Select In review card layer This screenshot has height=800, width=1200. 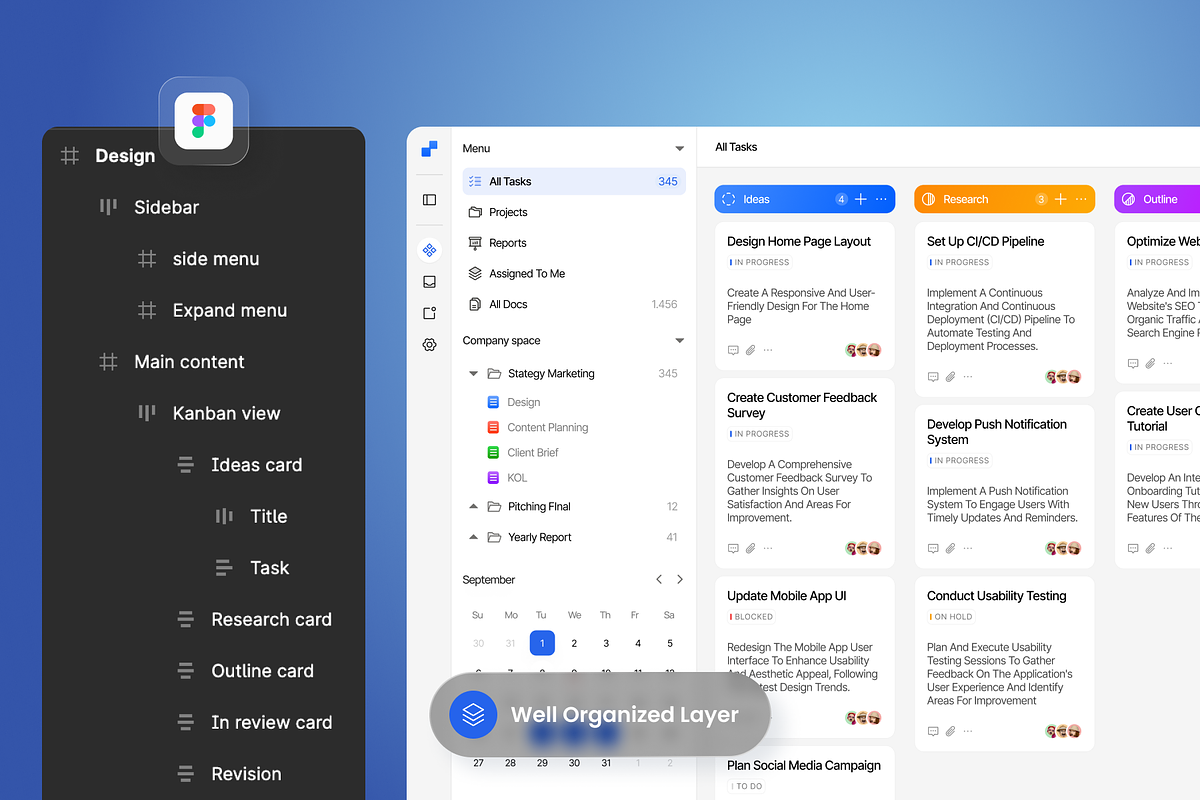click(271, 723)
